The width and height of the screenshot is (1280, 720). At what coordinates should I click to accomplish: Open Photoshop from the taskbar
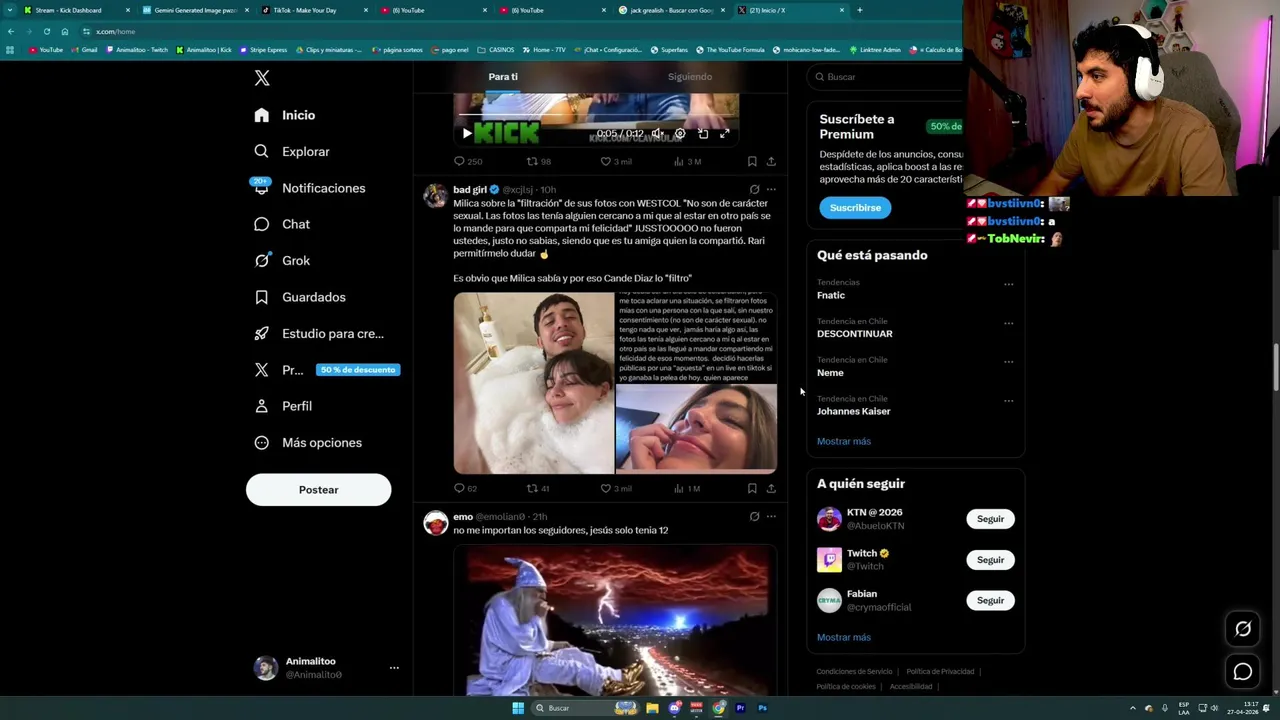click(762, 708)
